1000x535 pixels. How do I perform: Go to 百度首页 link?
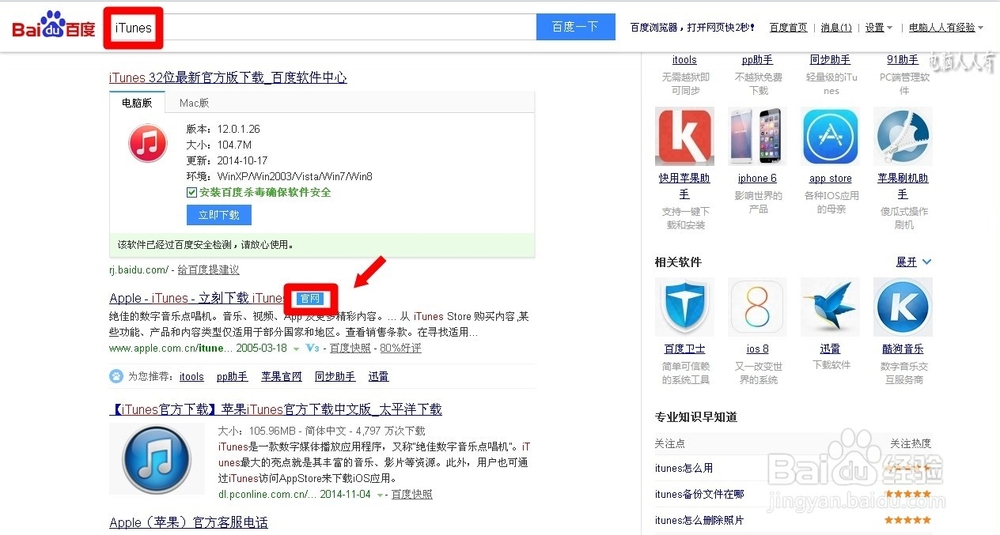pyautogui.click(x=788, y=27)
